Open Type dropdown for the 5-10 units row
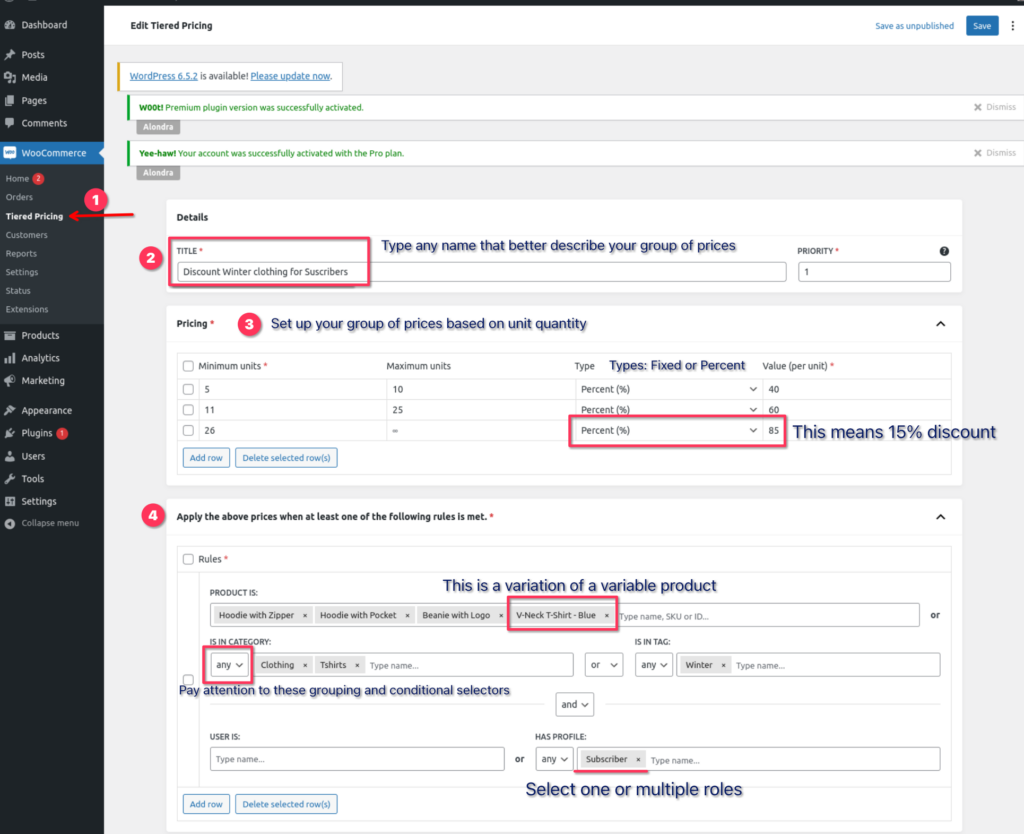The height and width of the screenshot is (834, 1024). [669, 389]
